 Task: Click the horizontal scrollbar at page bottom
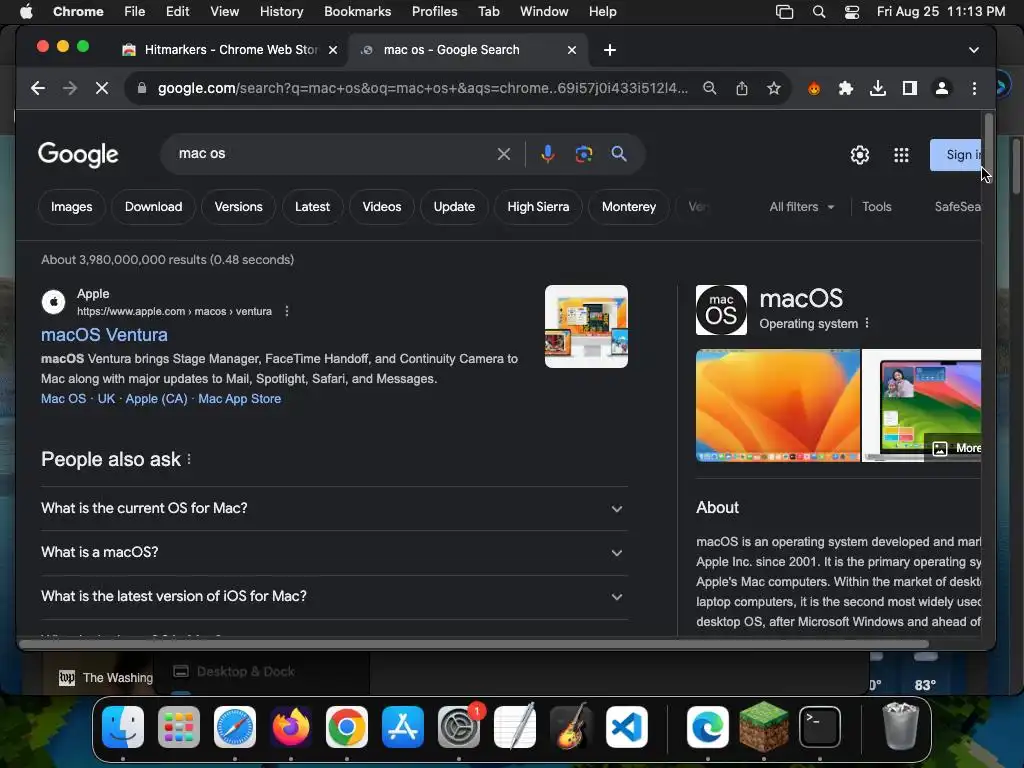click(473, 645)
